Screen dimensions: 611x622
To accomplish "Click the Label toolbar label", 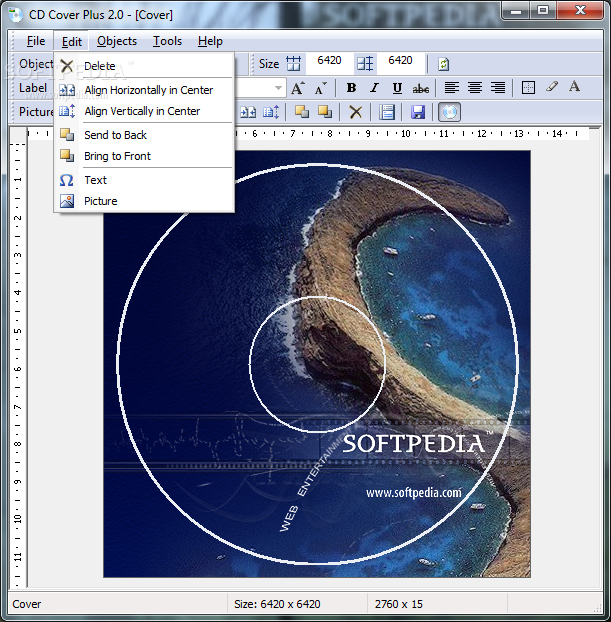I will [x=33, y=88].
